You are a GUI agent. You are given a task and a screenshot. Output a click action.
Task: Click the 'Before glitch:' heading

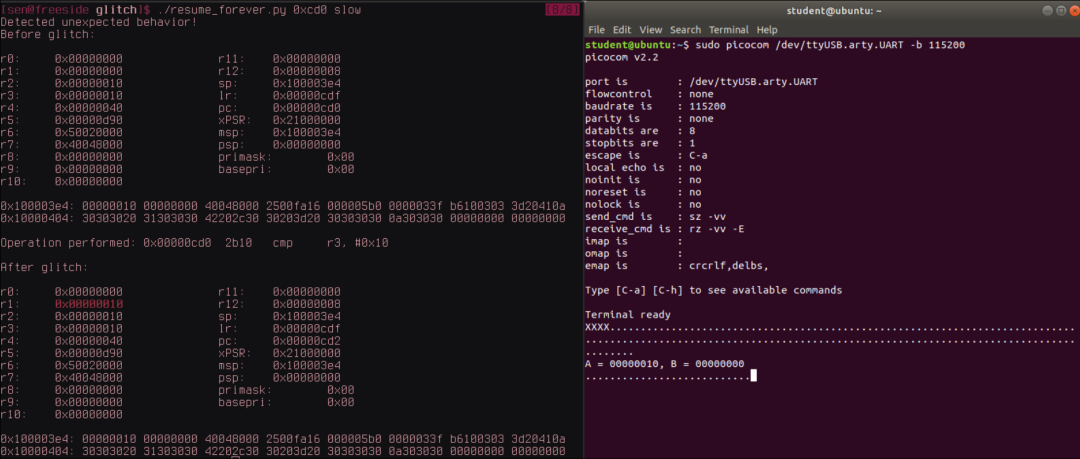[48, 34]
